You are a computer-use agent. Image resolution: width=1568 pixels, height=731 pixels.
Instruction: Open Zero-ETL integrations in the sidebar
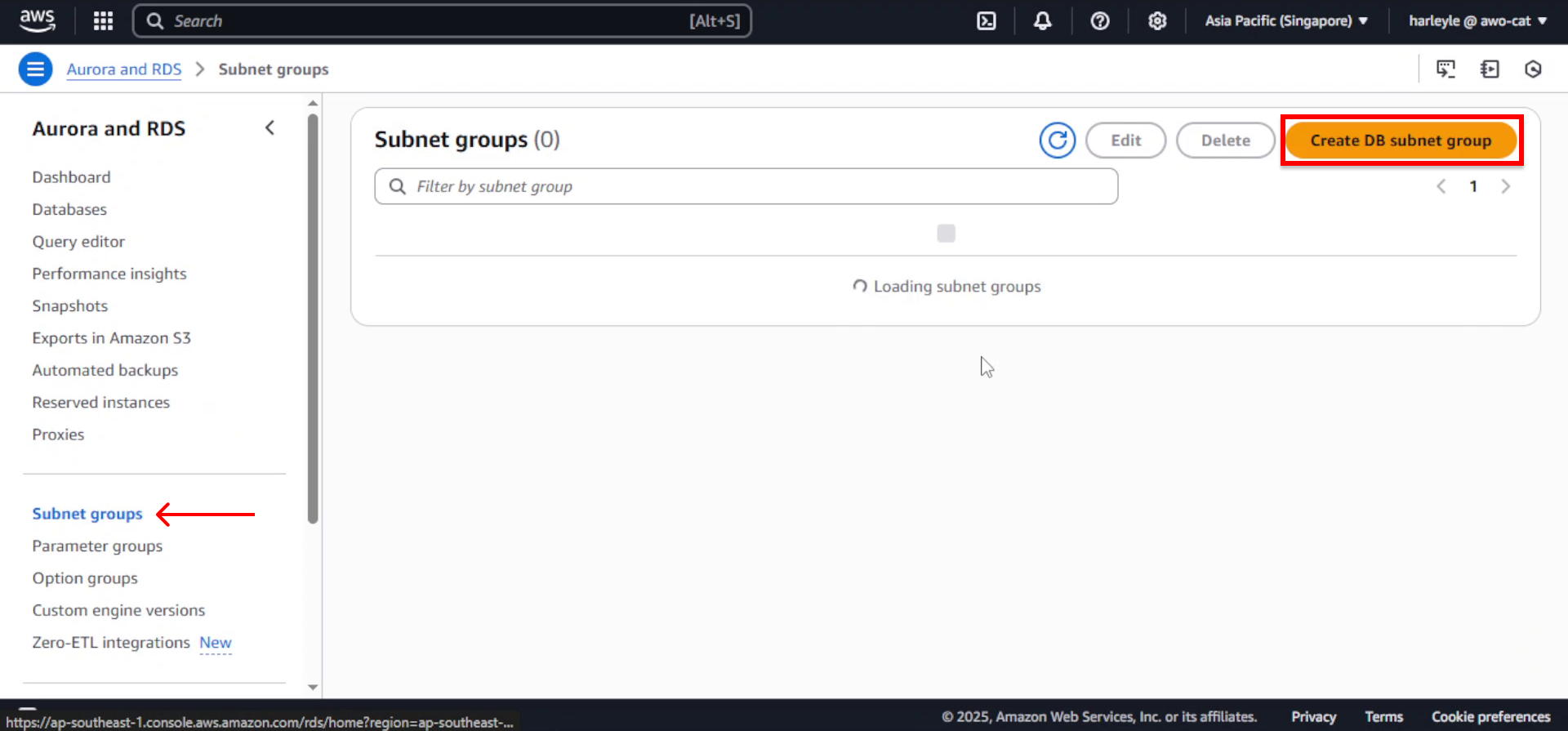click(x=111, y=643)
